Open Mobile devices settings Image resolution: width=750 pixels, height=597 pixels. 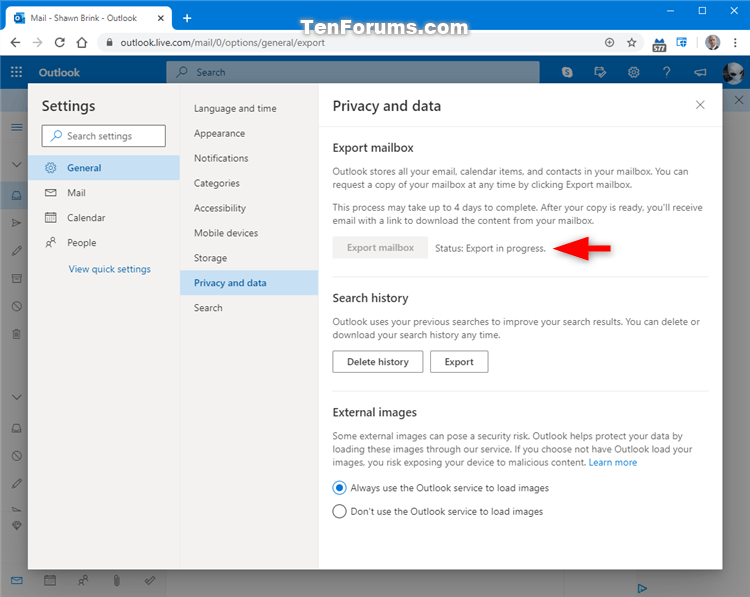click(x=249, y=233)
